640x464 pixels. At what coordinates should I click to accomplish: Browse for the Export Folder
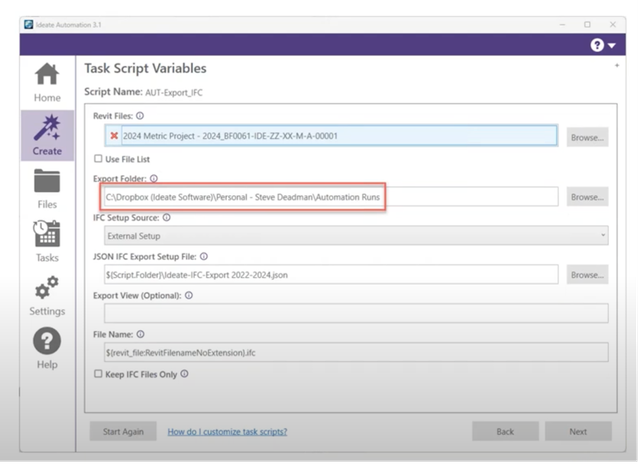pos(587,197)
